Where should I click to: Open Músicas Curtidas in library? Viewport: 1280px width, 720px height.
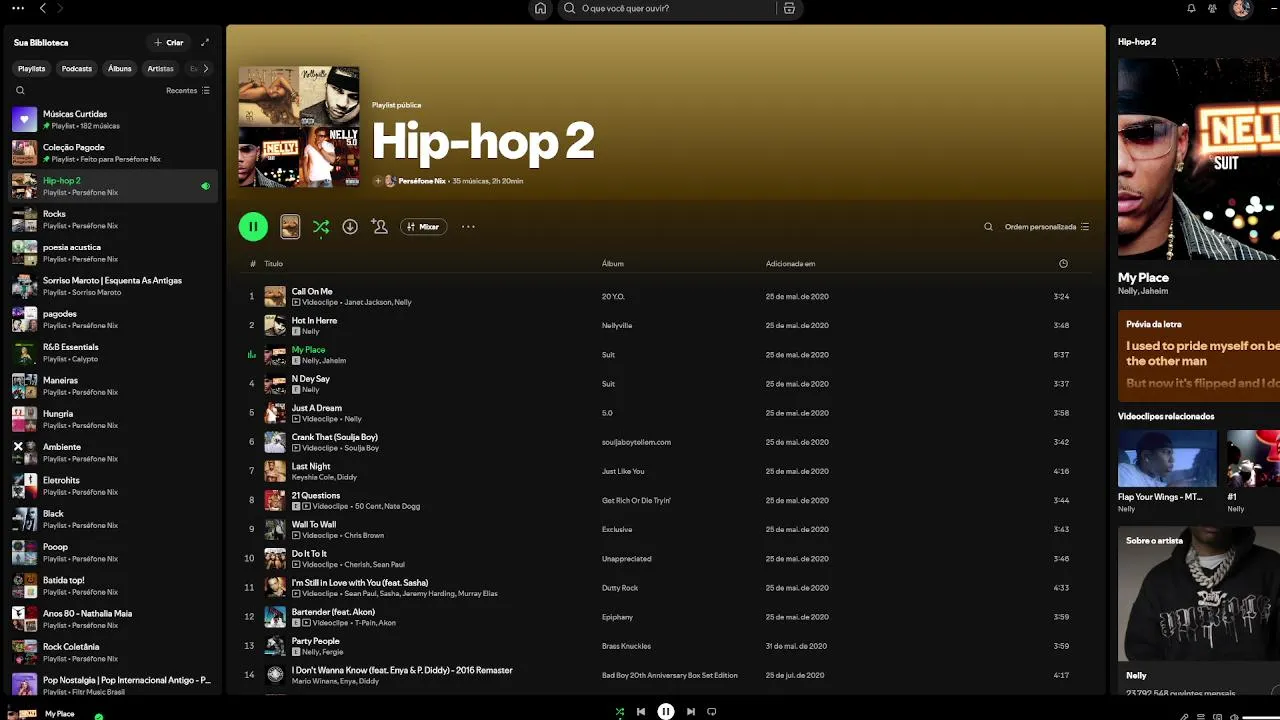coord(112,120)
